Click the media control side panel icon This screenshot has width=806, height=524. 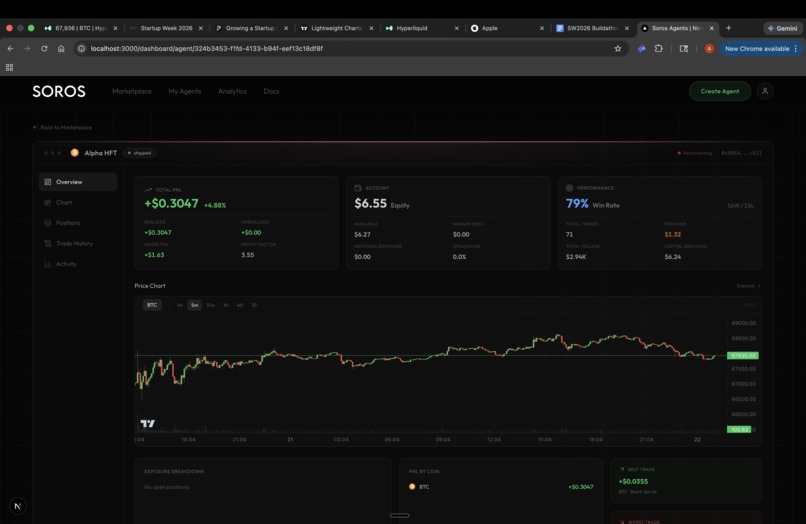click(684, 48)
